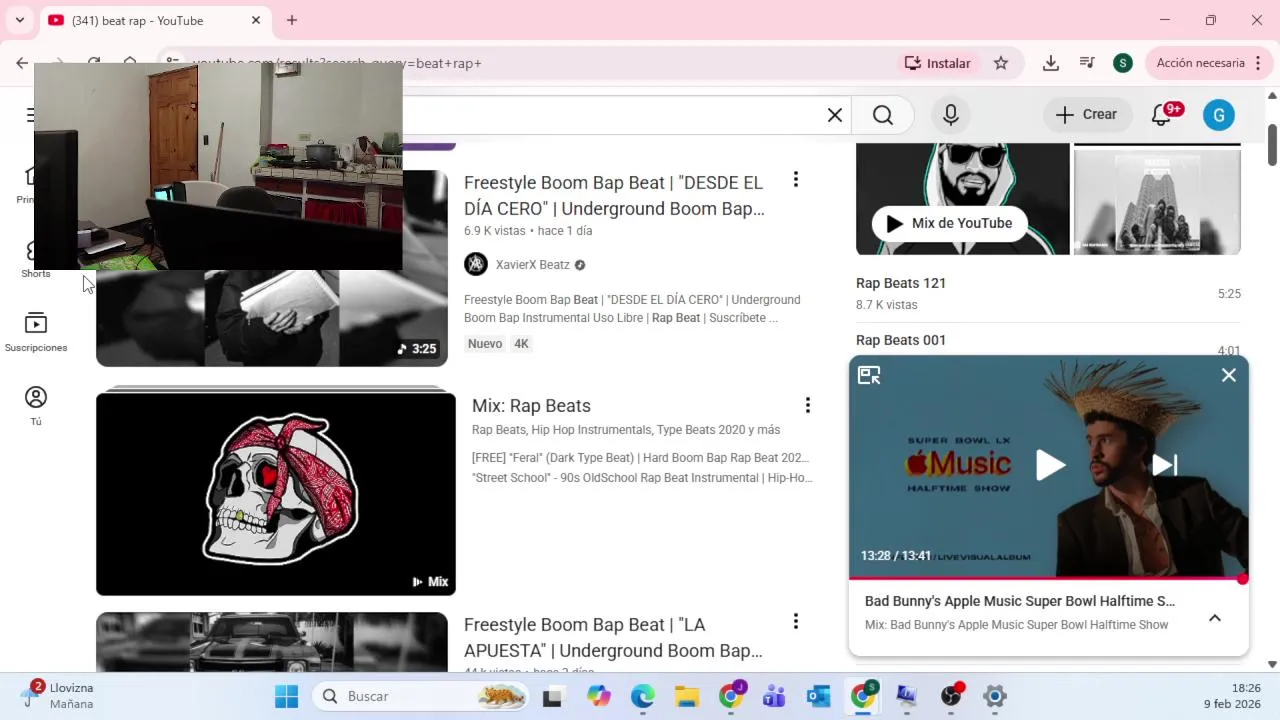This screenshot has height=720, width=1280.
Task: Click the search magnifier button
Action: (883, 115)
